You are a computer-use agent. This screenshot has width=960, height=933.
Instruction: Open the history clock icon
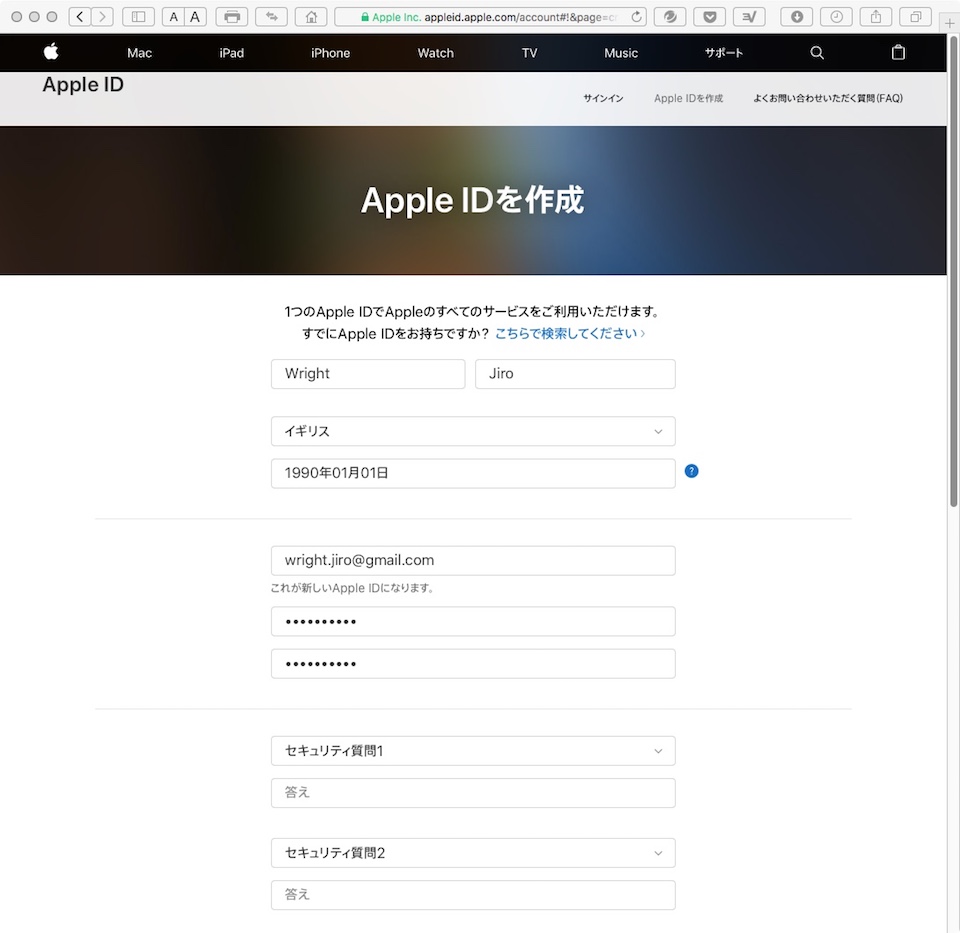coord(836,17)
